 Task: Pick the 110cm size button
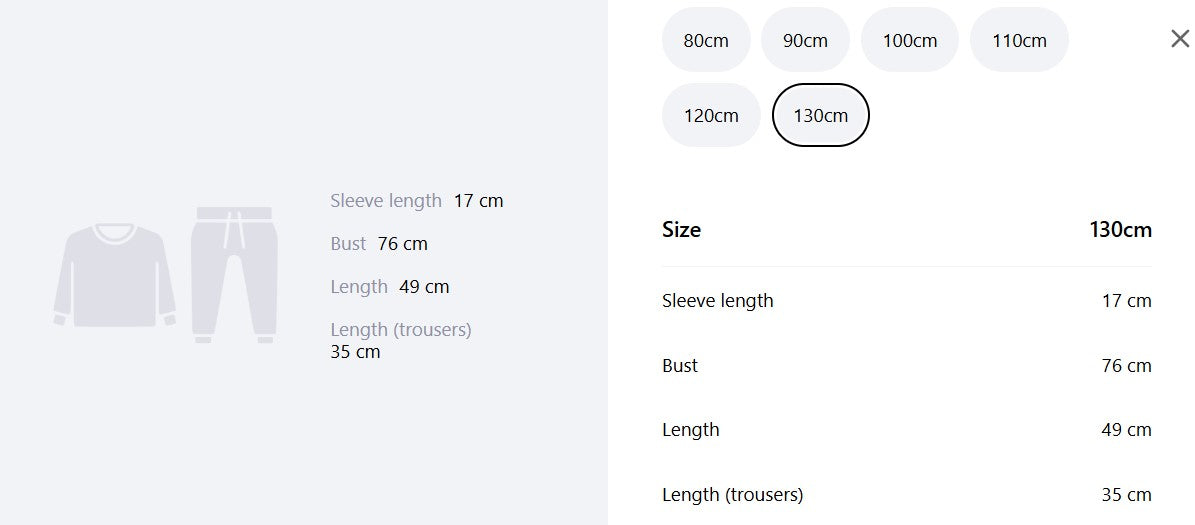coord(1019,40)
